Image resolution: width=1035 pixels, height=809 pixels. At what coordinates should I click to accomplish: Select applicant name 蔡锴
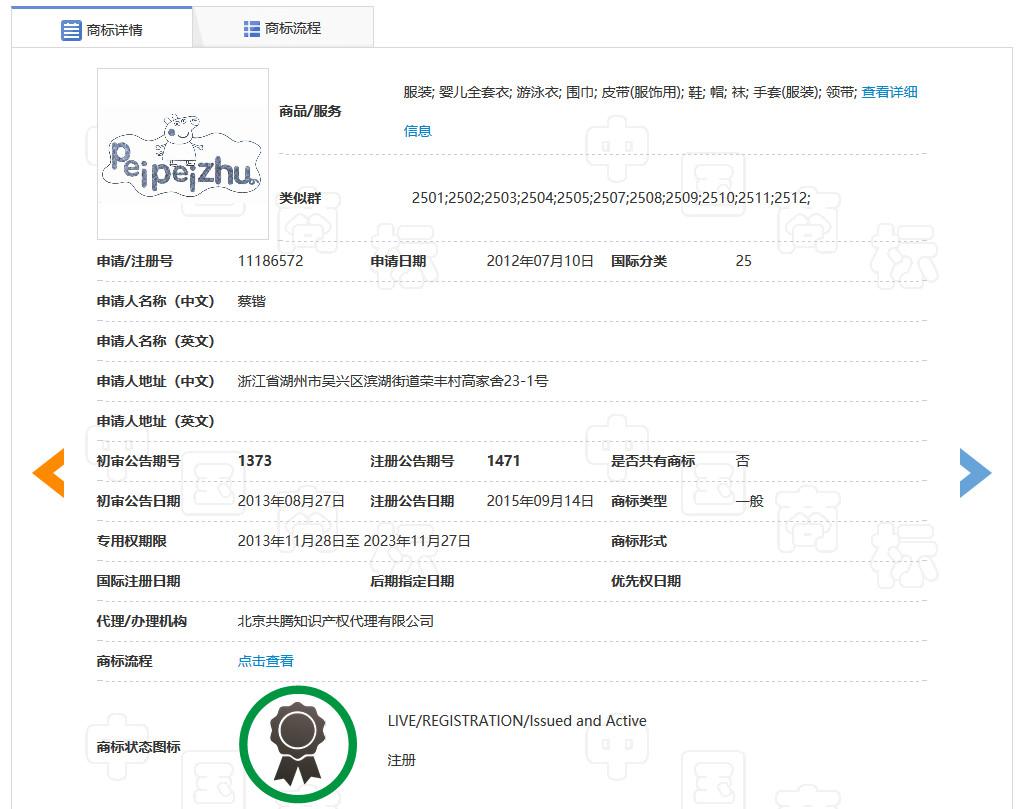pyautogui.click(x=251, y=302)
